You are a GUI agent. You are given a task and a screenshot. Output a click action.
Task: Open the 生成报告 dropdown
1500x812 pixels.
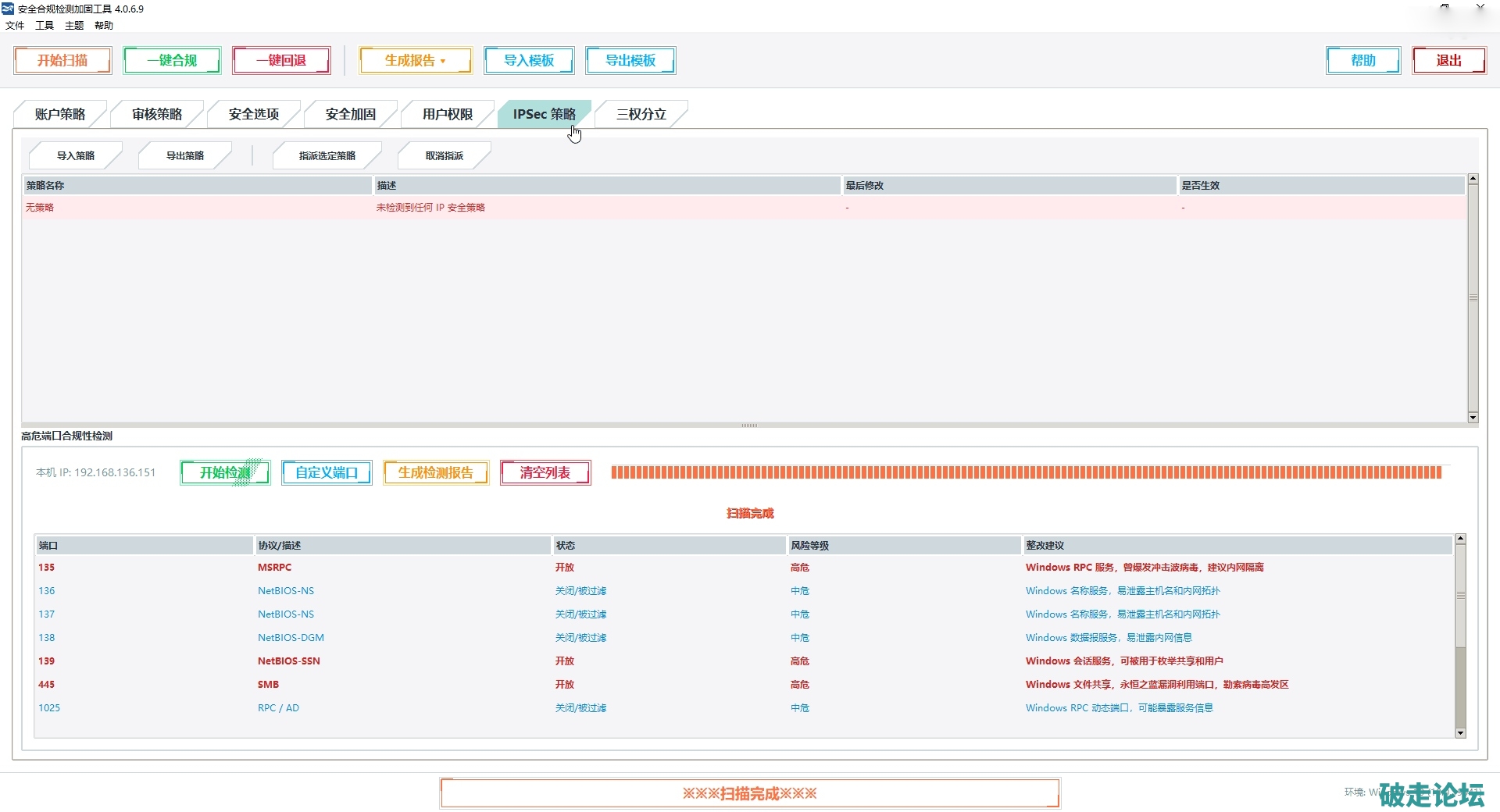tap(415, 61)
